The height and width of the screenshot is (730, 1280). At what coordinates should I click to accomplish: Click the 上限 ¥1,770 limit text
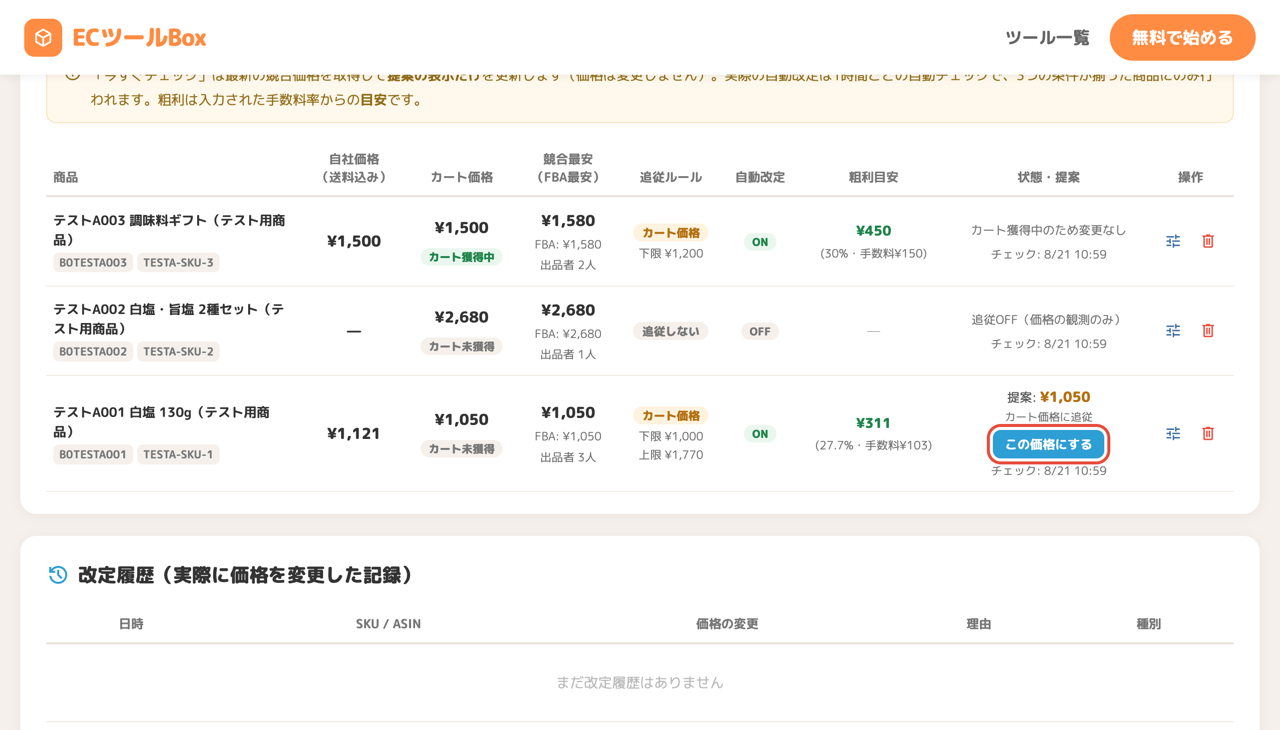tap(671, 455)
